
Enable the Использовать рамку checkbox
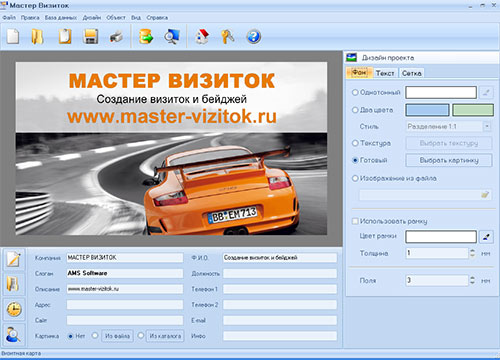[355, 221]
